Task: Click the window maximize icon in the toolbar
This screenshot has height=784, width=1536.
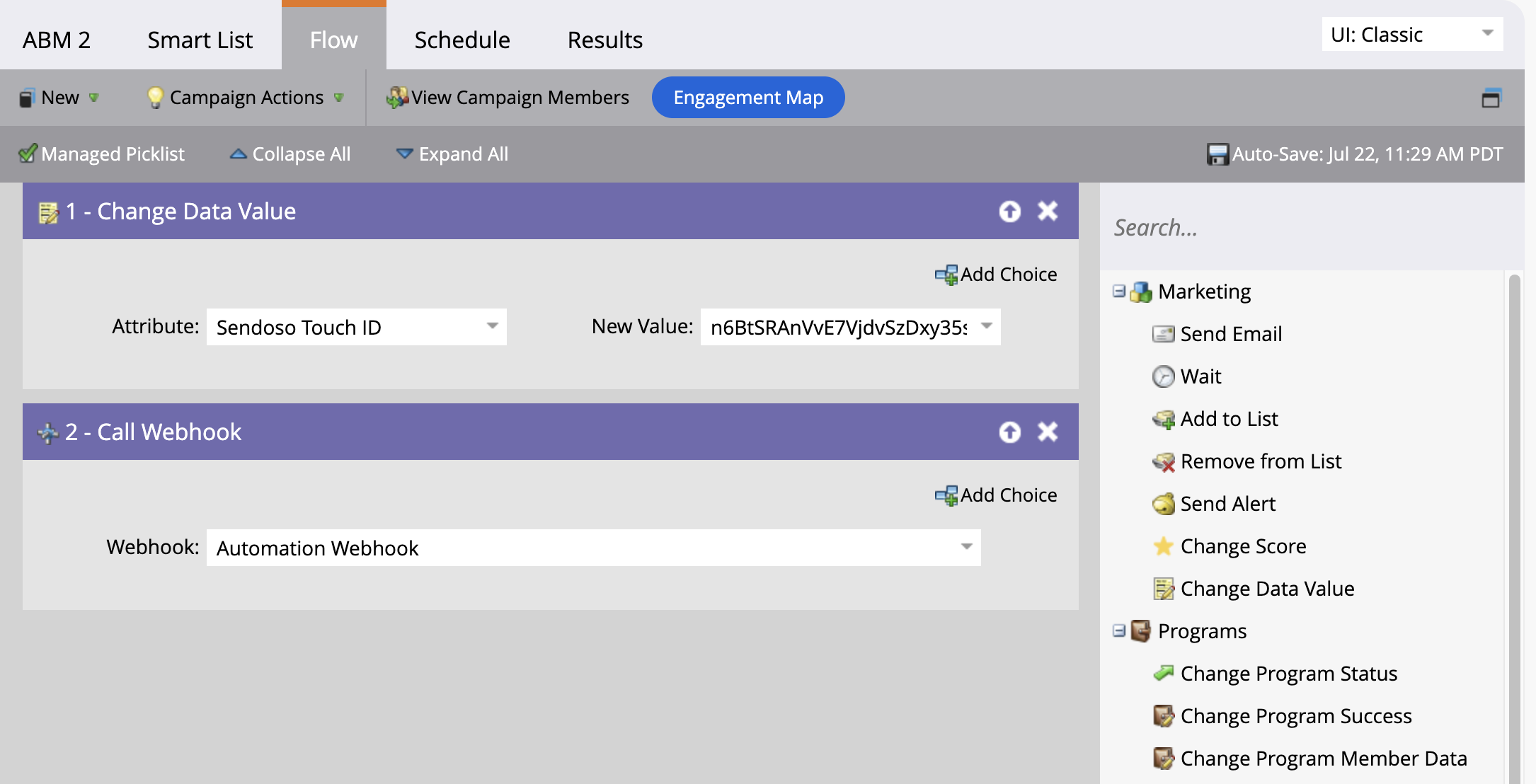Action: (x=1491, y=98)
